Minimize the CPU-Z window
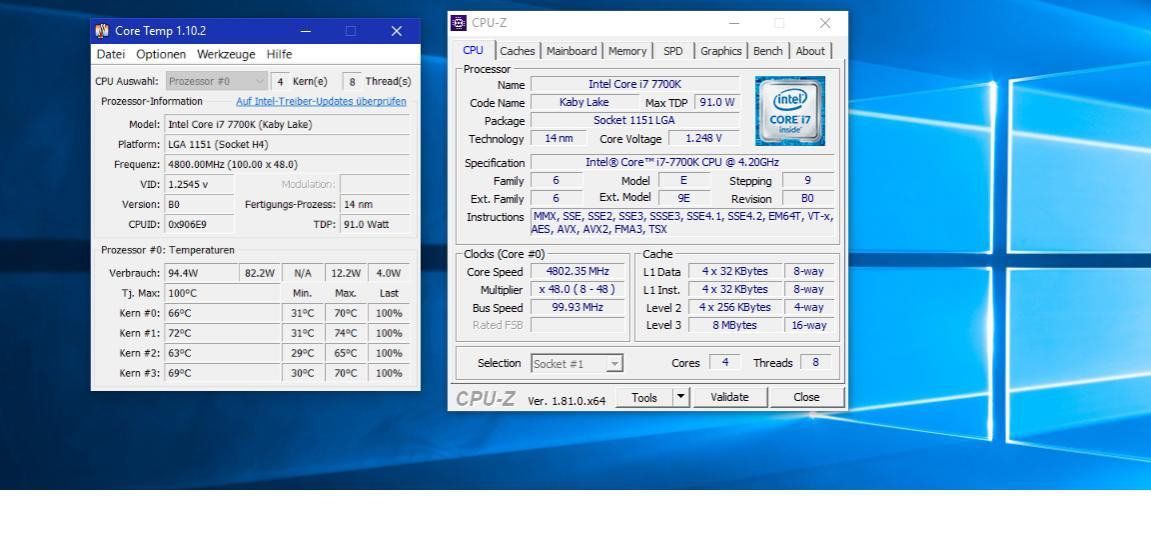 733,23
